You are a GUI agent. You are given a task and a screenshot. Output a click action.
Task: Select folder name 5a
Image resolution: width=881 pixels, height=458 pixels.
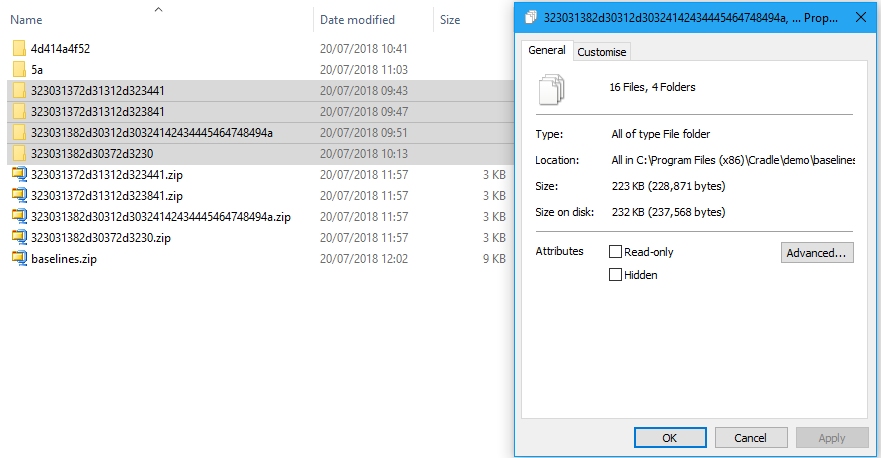click(x=37, y=70)
